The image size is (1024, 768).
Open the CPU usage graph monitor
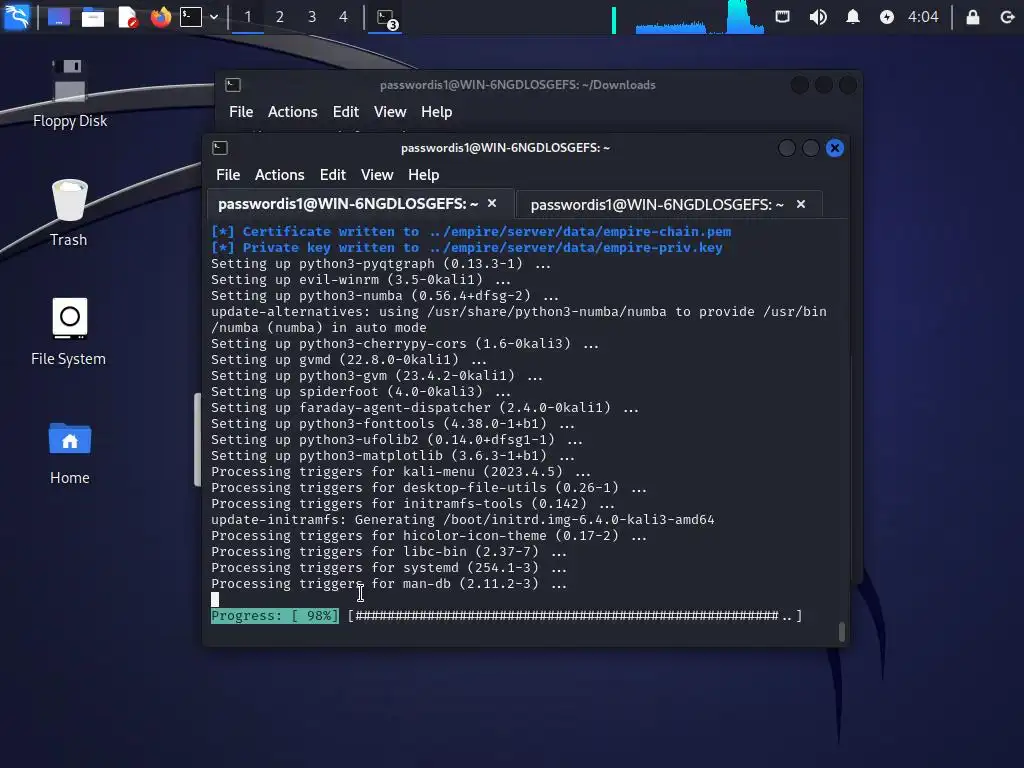coord(699,18)
